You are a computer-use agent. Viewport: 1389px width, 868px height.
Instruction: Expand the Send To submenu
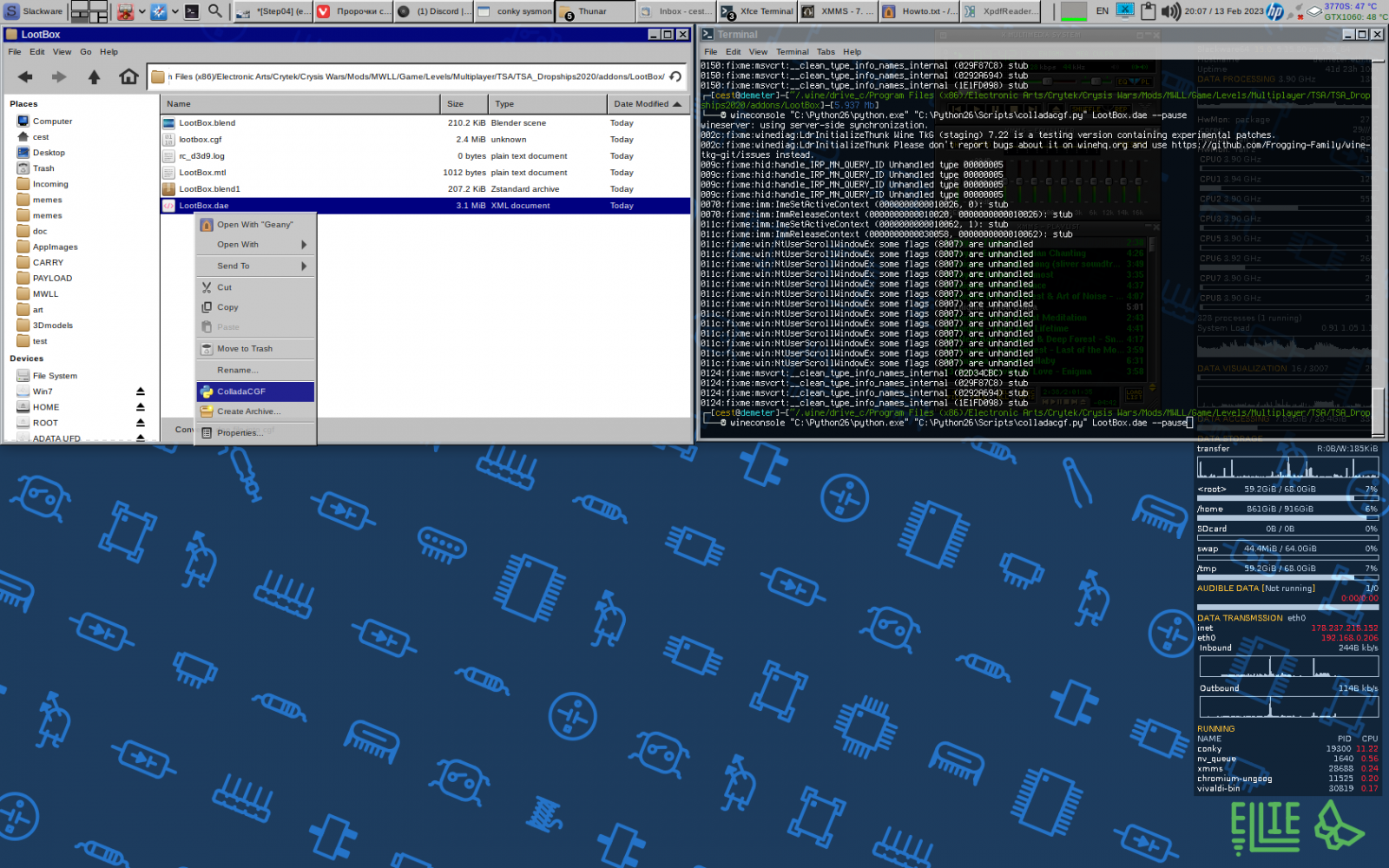pyautogui.click(x=255, y=266)
